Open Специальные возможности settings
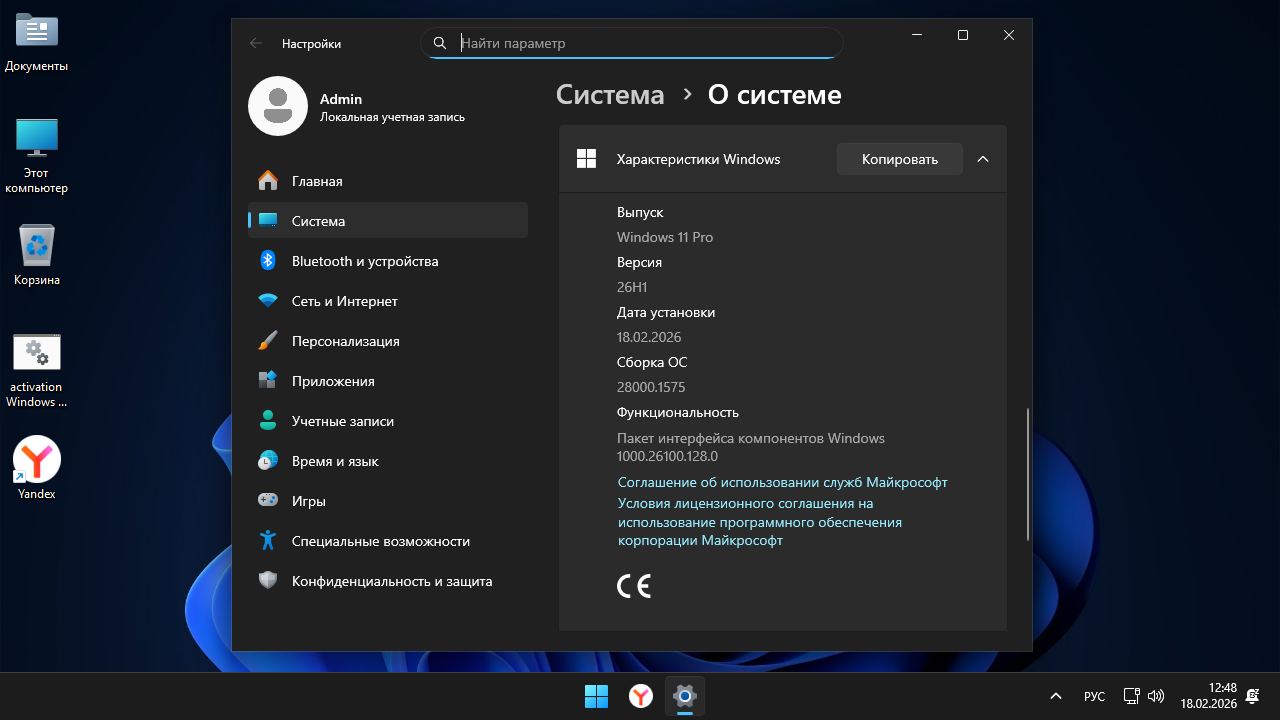 pyautogui.click(x=380, y=541)
